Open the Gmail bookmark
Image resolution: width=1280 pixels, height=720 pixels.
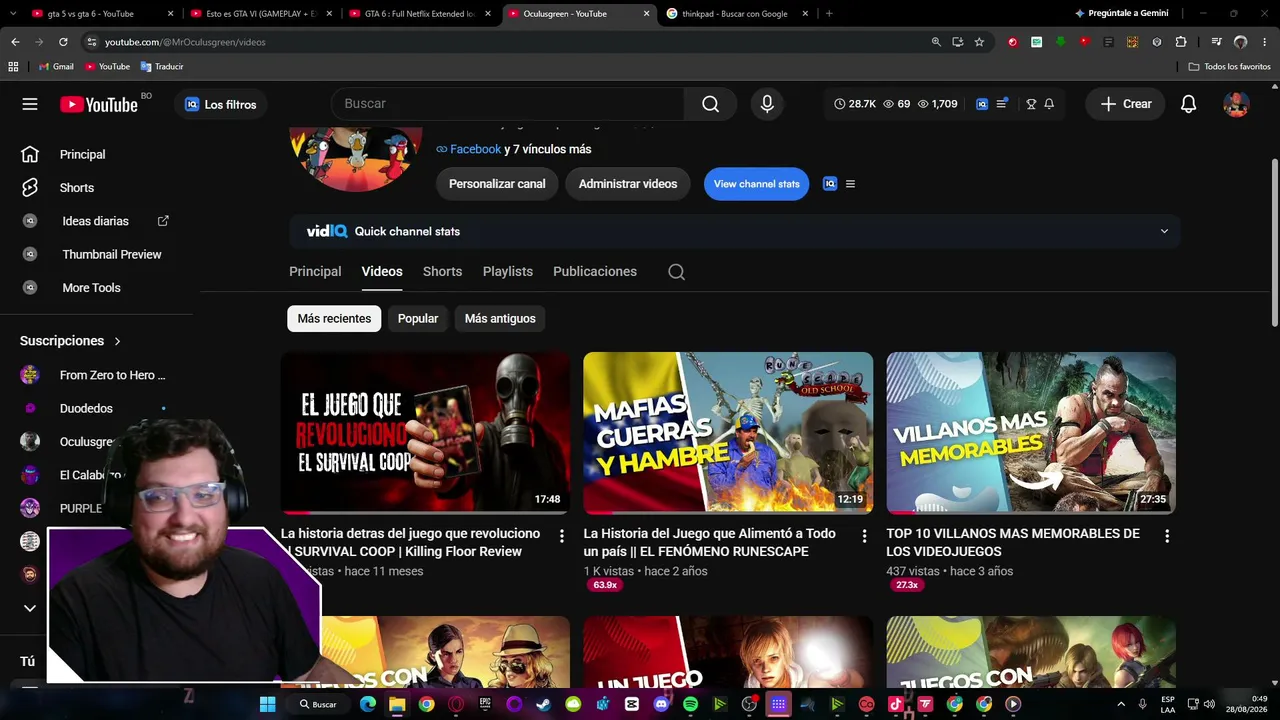tap(56, 67)
